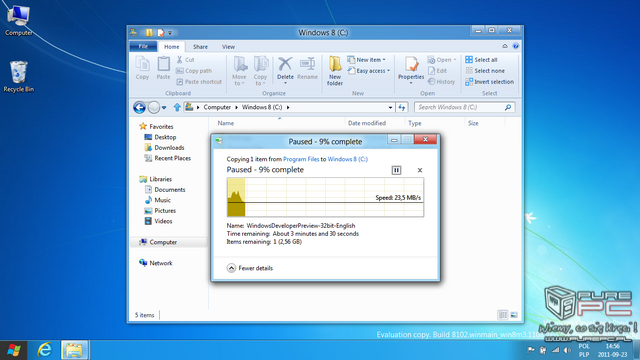Click the New folder icon in ribbon

(x=335, y=71)
